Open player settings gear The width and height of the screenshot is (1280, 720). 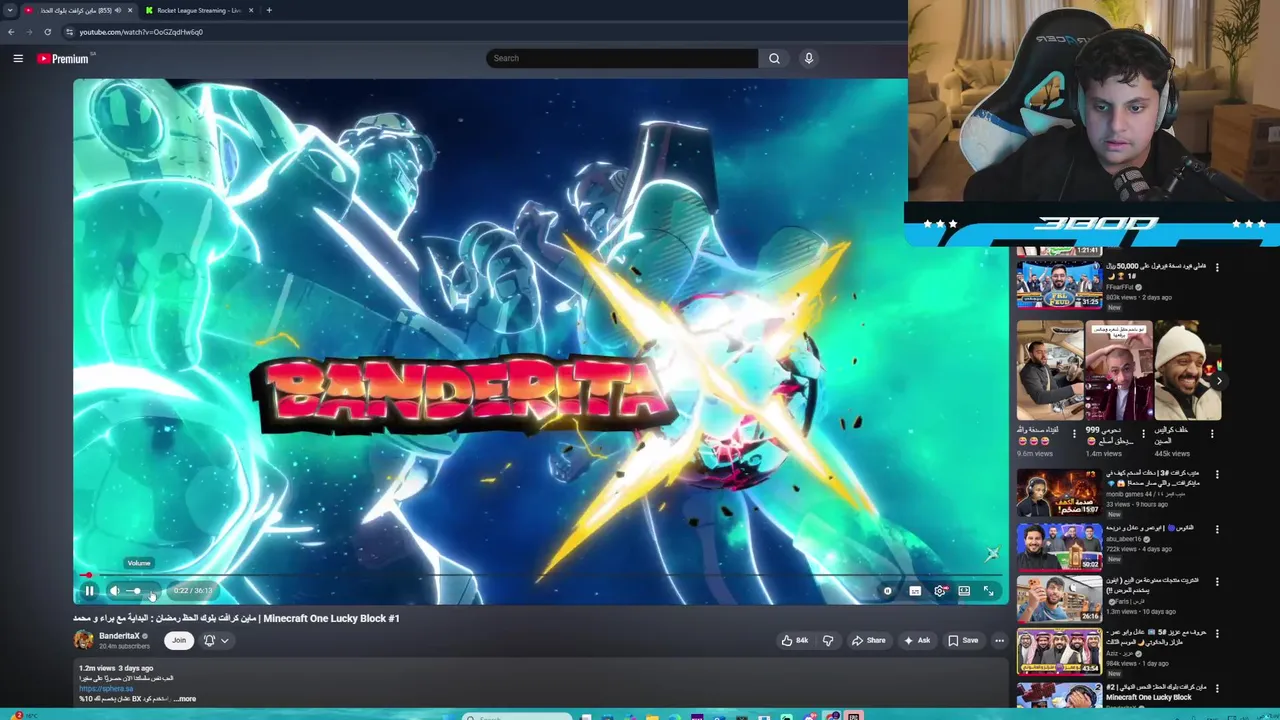(940, 591)
